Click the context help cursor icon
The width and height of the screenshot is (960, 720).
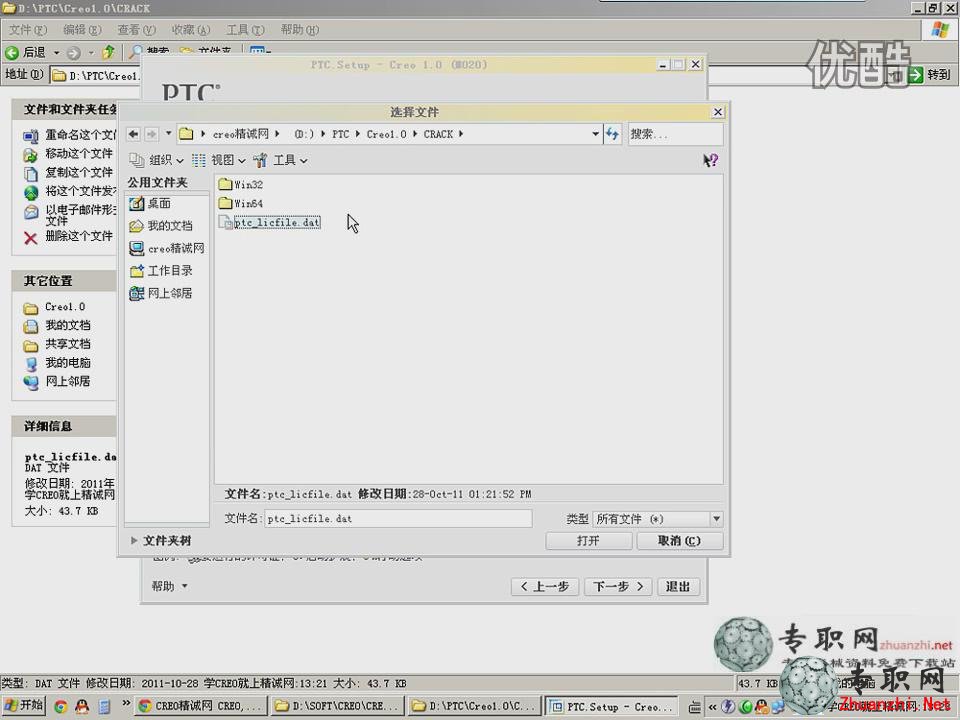tap(710, 160)
